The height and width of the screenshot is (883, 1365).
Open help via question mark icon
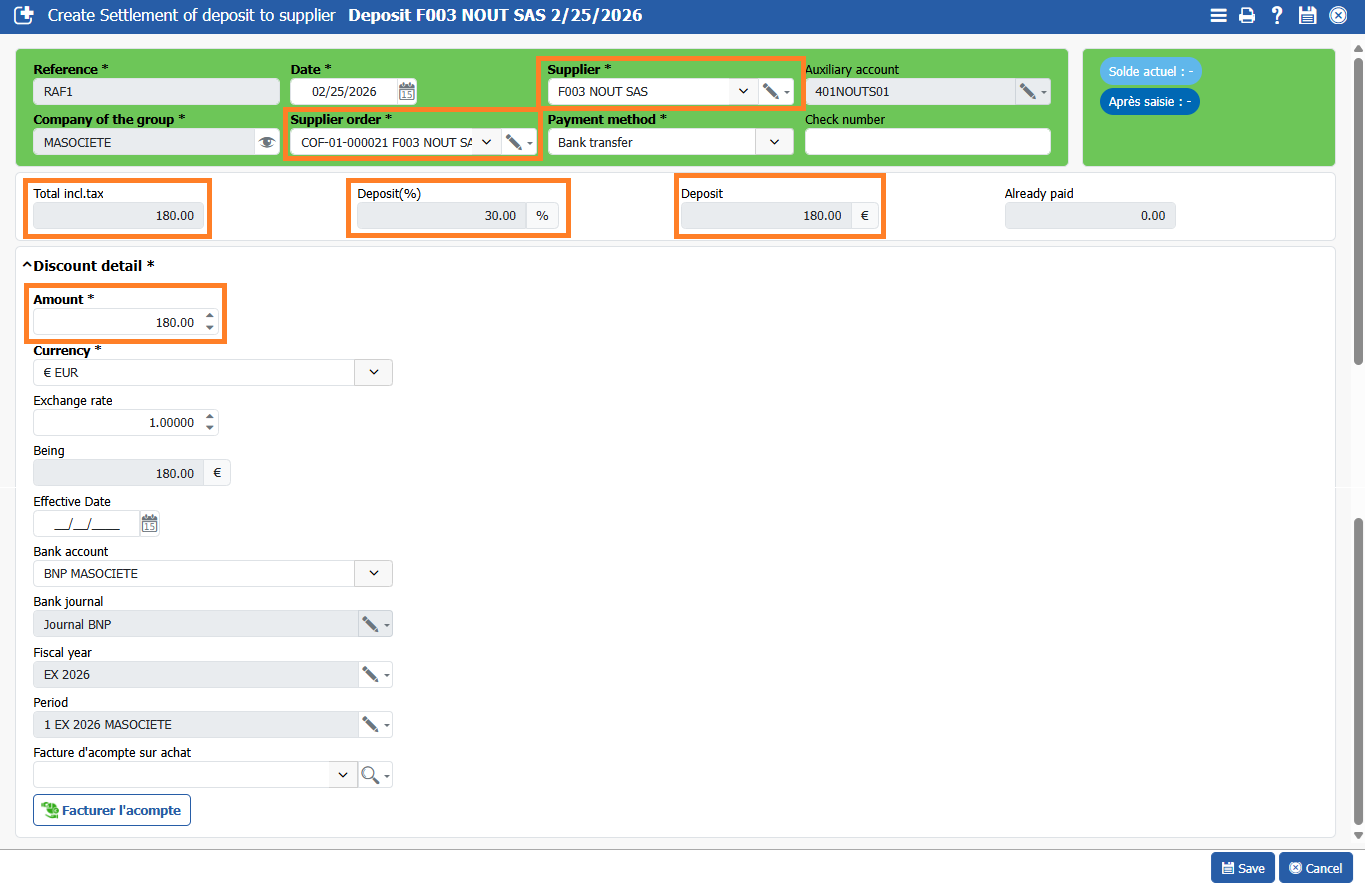coord(1277,16)
